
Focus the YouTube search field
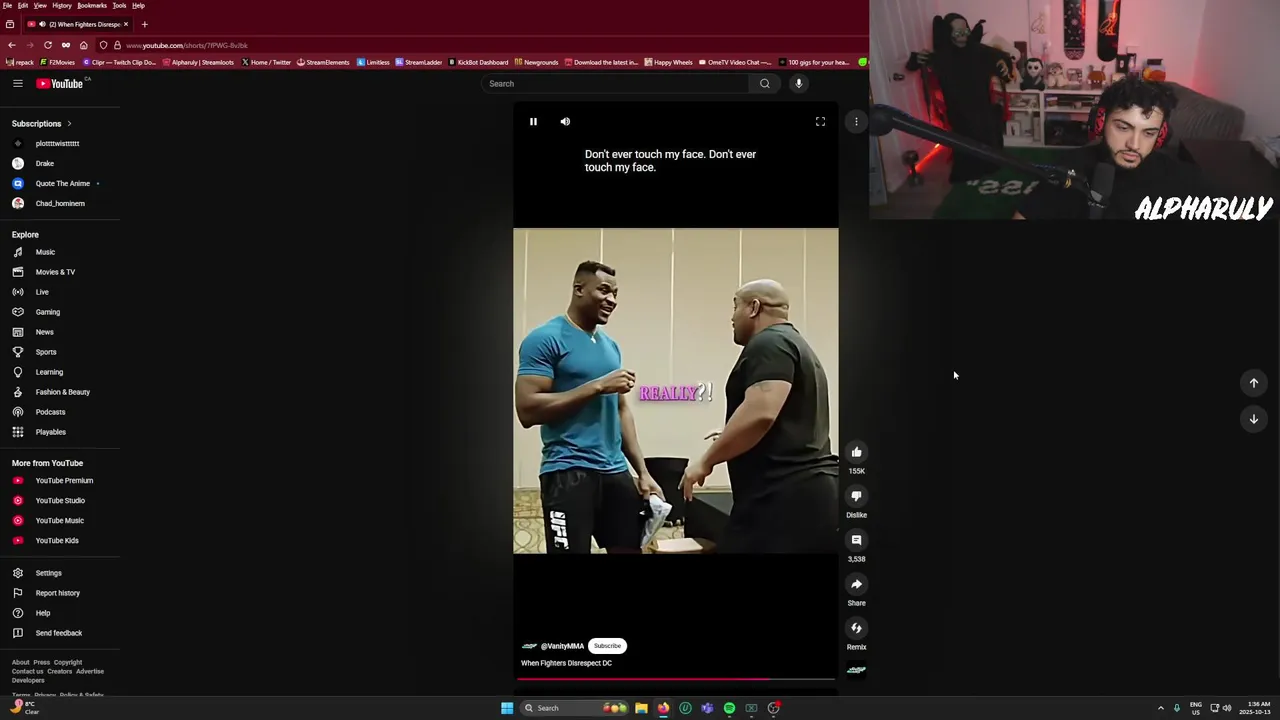click(x=616, y=83)
